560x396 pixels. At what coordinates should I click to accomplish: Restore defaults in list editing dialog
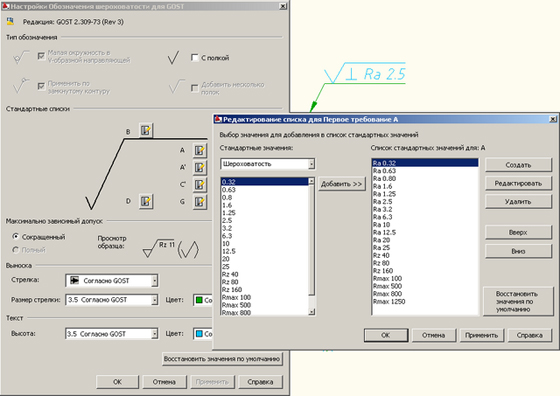point(518,301)
